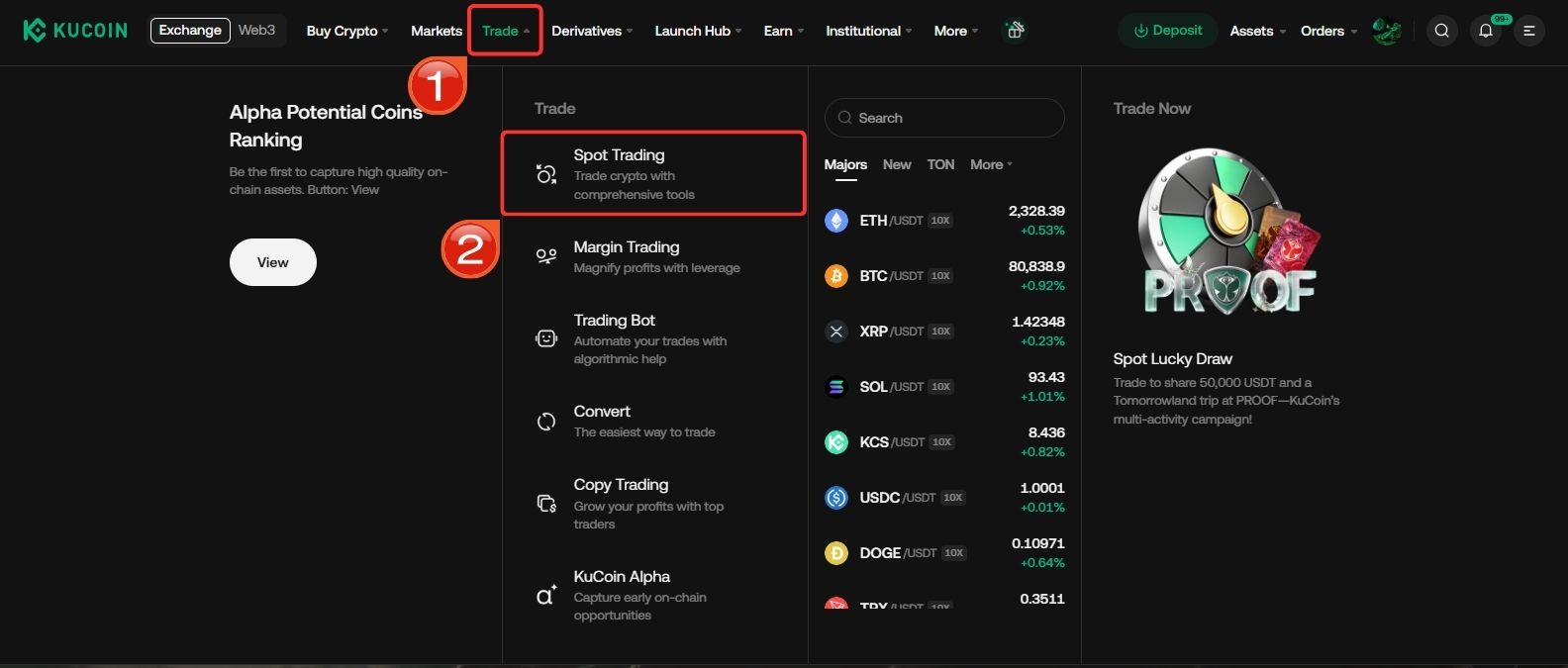Switch to the New tab
1568x668 pixels.
(x=897, y=164)
